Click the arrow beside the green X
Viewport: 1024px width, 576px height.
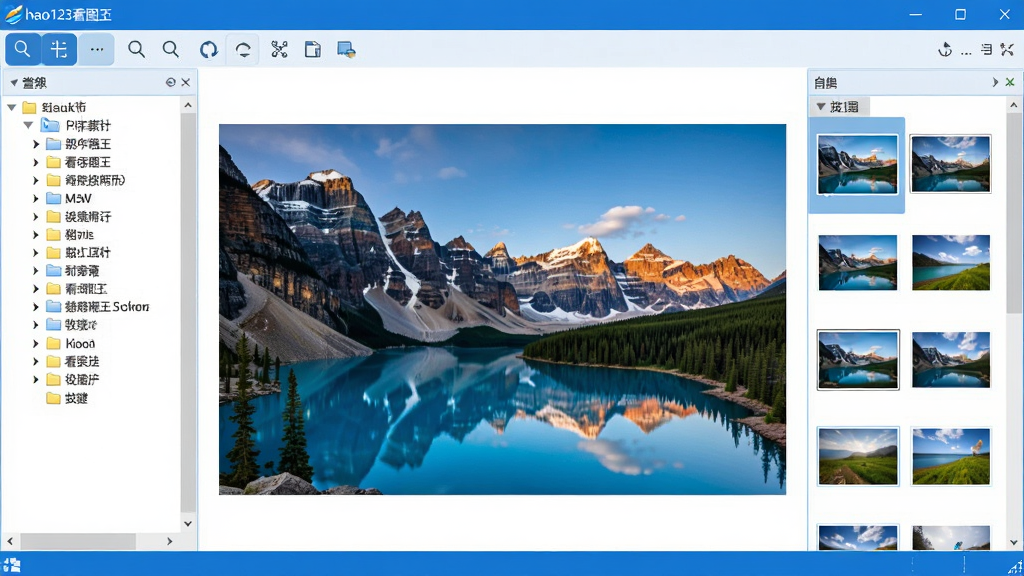pyautogui.click(x=995, y=82)
